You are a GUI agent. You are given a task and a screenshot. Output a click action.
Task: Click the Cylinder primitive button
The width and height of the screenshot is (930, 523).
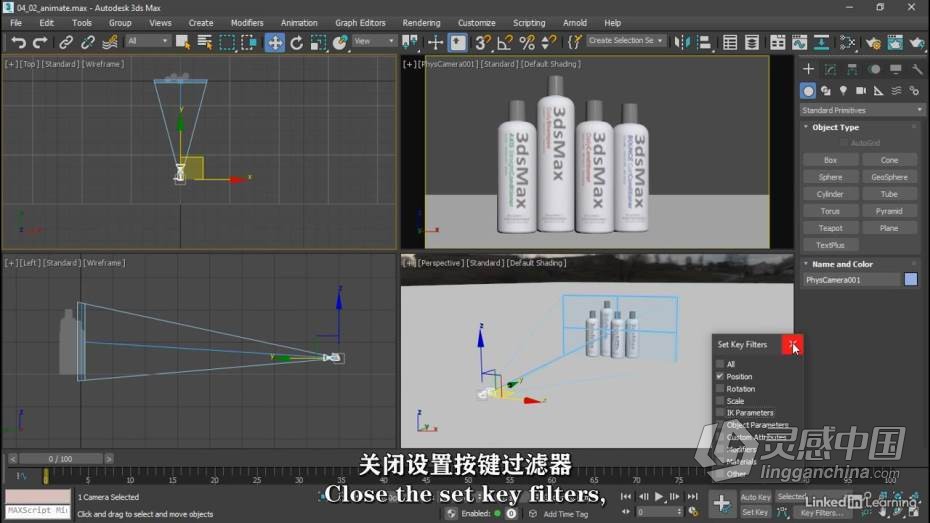830,194
